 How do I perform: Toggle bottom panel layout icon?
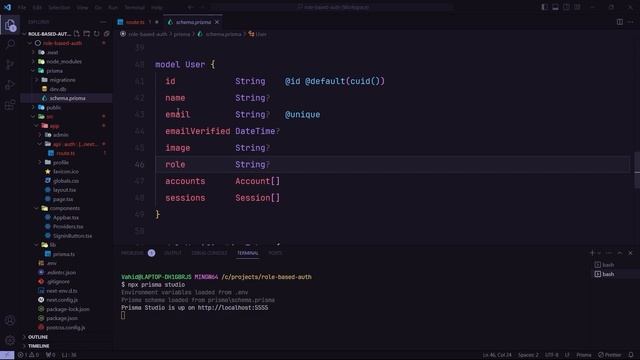(556, 7)
